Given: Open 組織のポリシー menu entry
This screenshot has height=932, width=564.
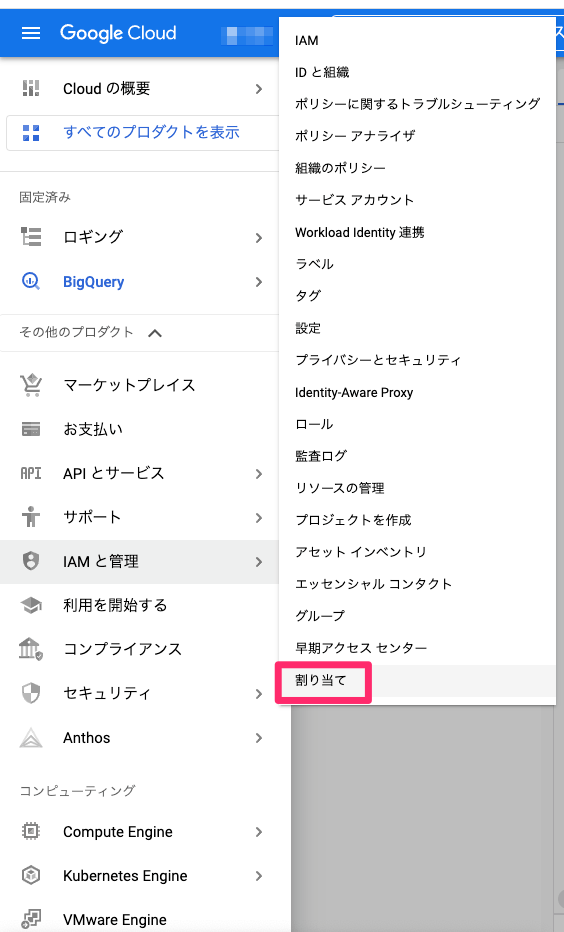Looking at the screenshot, I should [x=417, y=168].
